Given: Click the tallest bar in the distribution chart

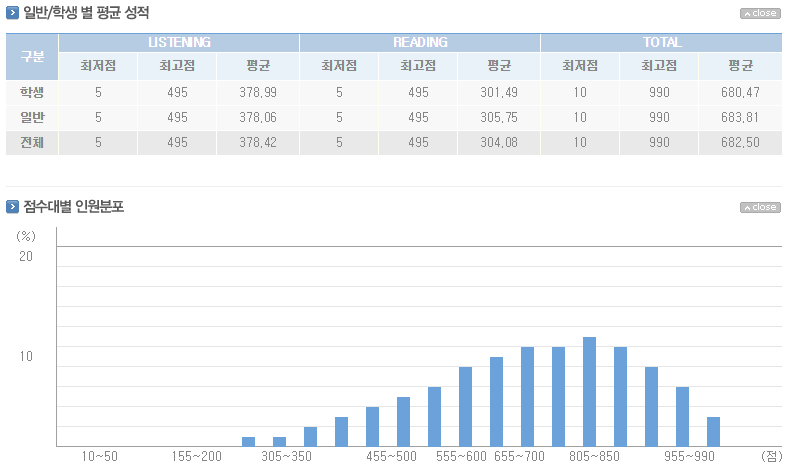Looking at the screenshot, I should (x=589, y=391).
